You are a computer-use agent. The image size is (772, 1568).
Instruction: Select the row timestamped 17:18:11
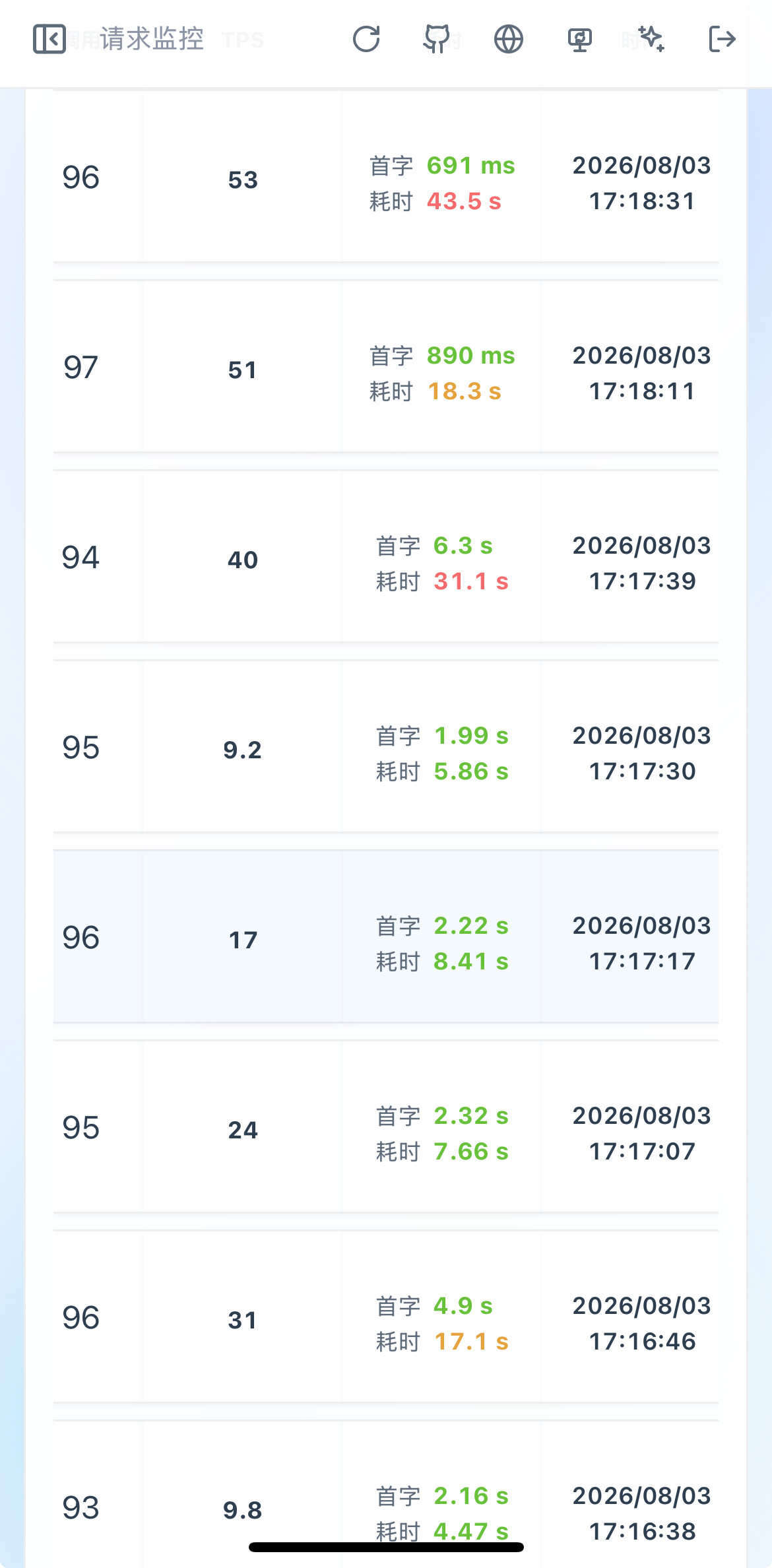(x=386, y=367)
